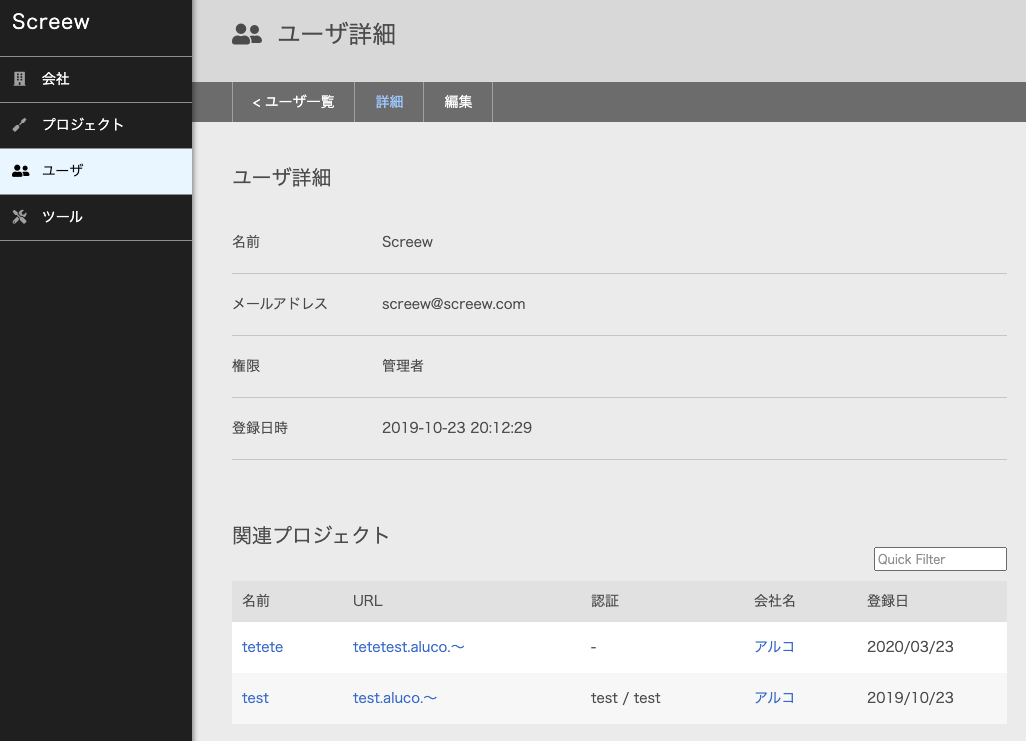Sort by the 登録日 column header
The image size is (1026, 741).
[x=888, y=601]
